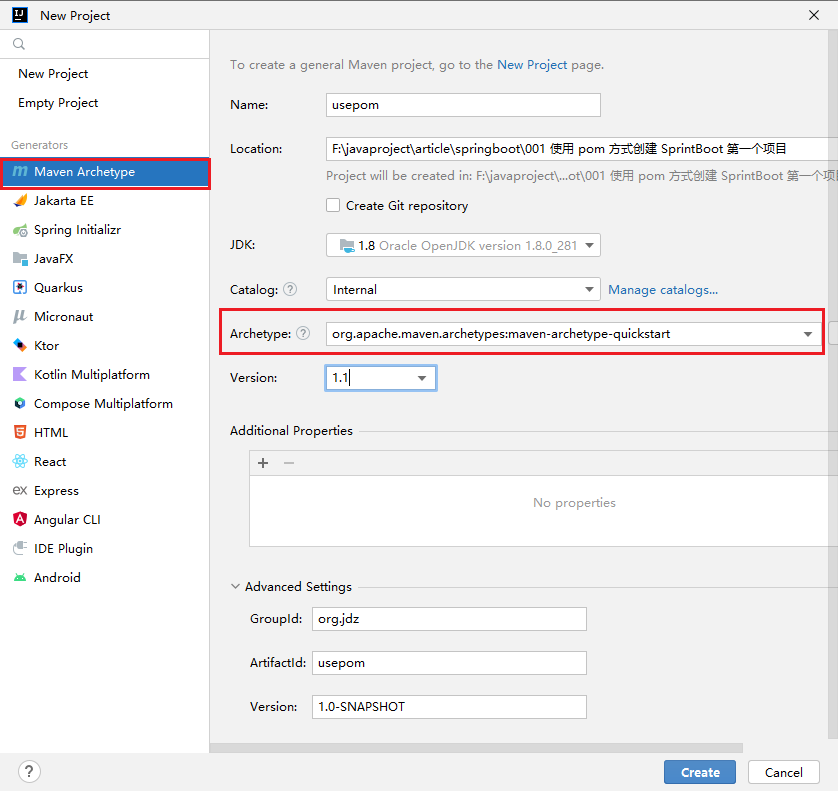Click the Archetype text quickstart value
The height and width of the screenshot is (791, 838).
pos(501,334)
